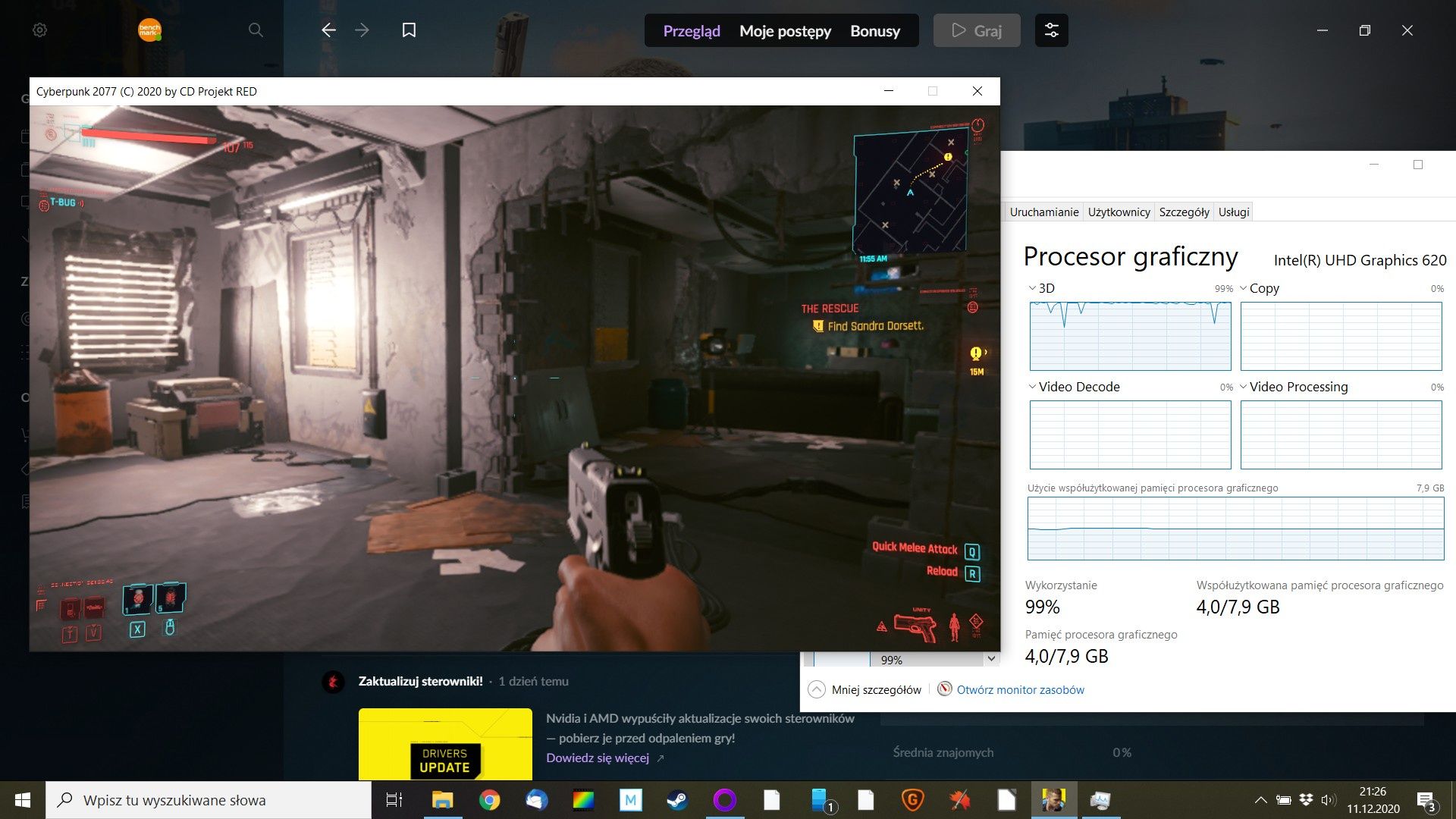Open Thunderbird from taskbar

click(x=536, y=800)
